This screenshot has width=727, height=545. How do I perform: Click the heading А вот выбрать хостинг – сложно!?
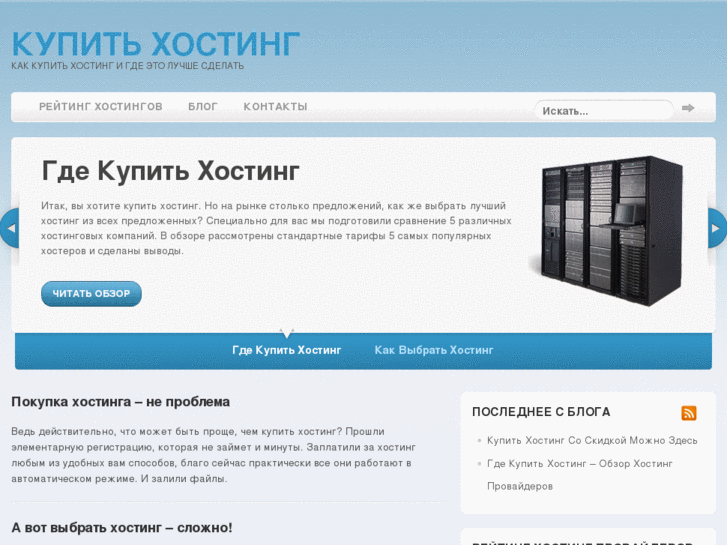pos(122,528)
